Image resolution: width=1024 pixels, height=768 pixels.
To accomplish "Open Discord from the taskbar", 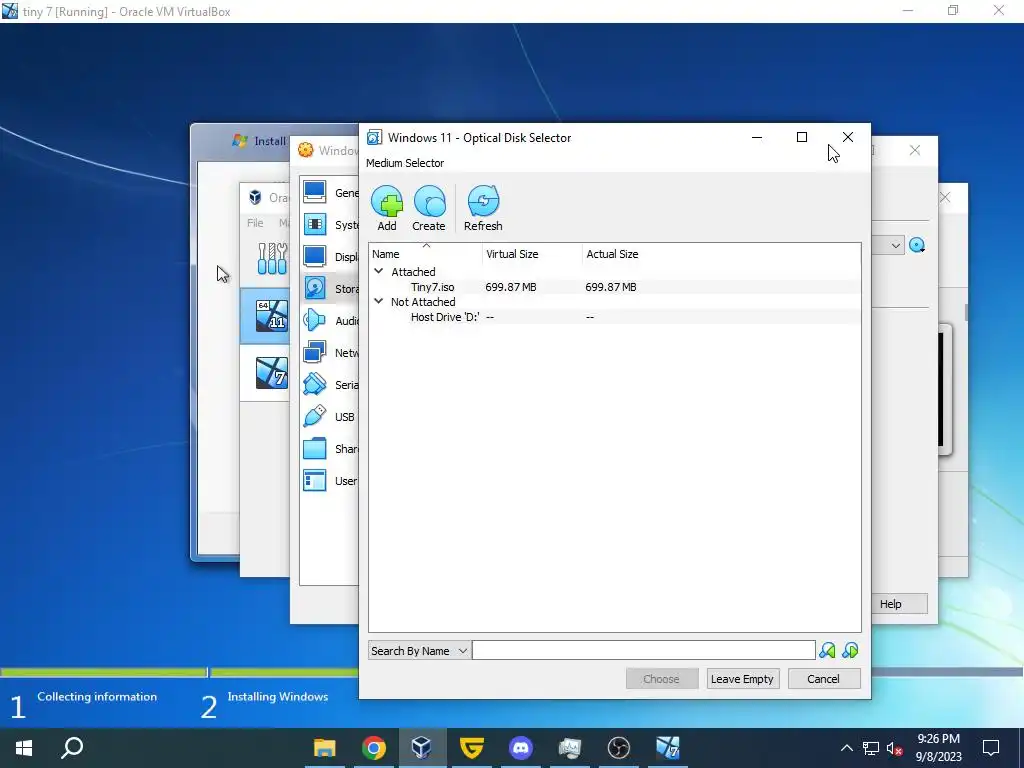I will [x=520, y=748].
